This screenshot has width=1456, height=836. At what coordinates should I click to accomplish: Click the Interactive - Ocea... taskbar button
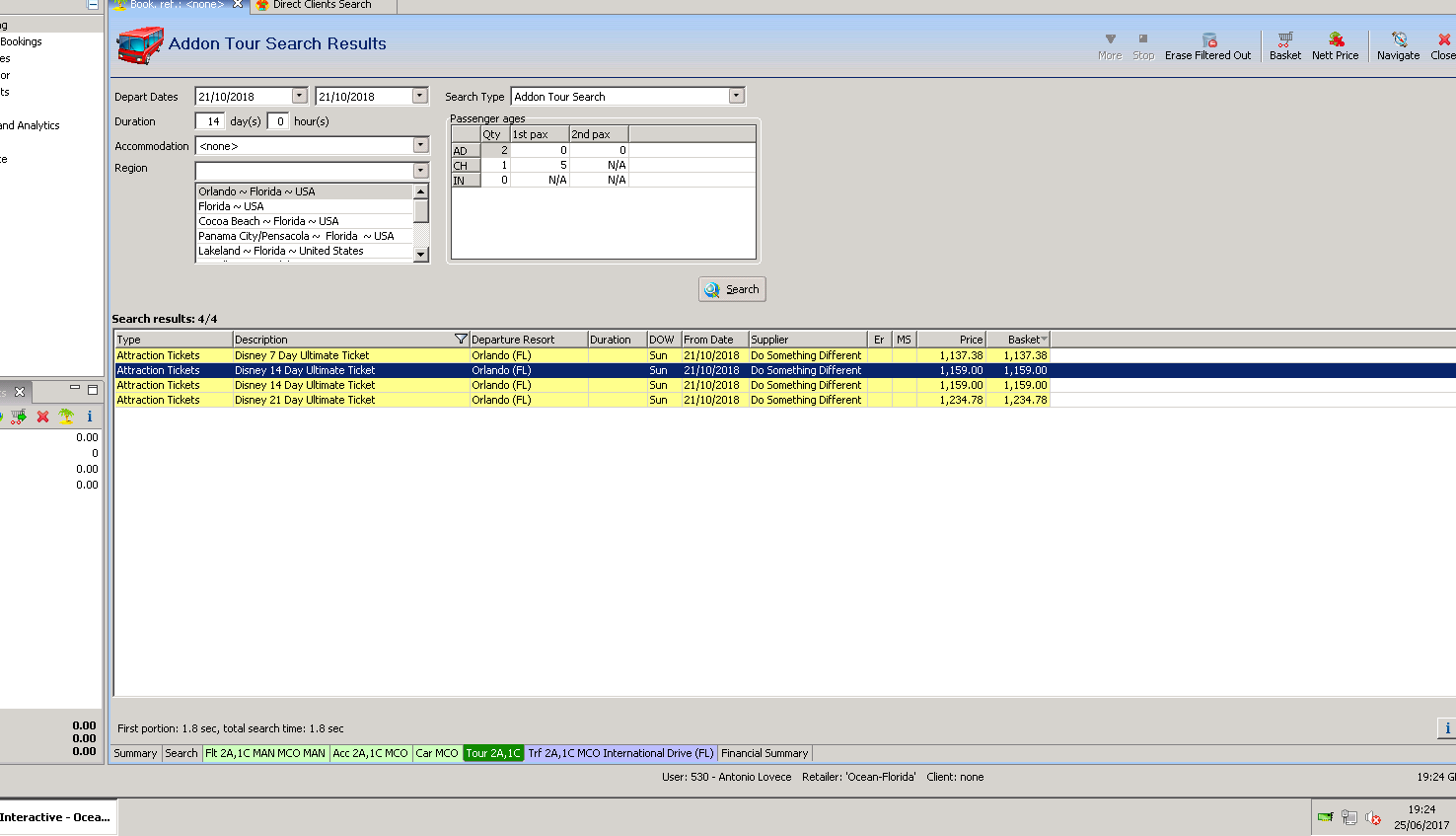(56, 817)
